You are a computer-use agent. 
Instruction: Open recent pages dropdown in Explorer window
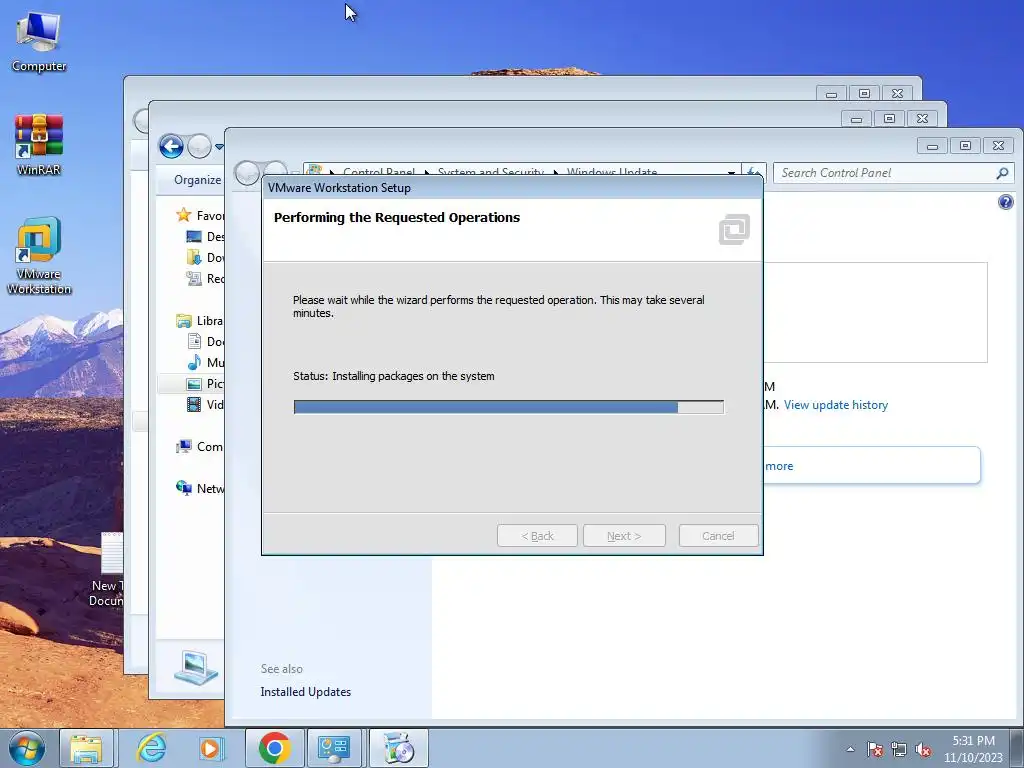tap(219, 147)
